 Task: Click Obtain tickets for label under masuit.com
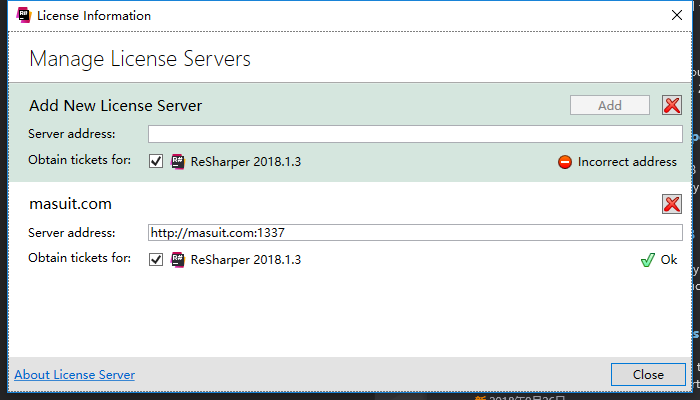point(79,258)
